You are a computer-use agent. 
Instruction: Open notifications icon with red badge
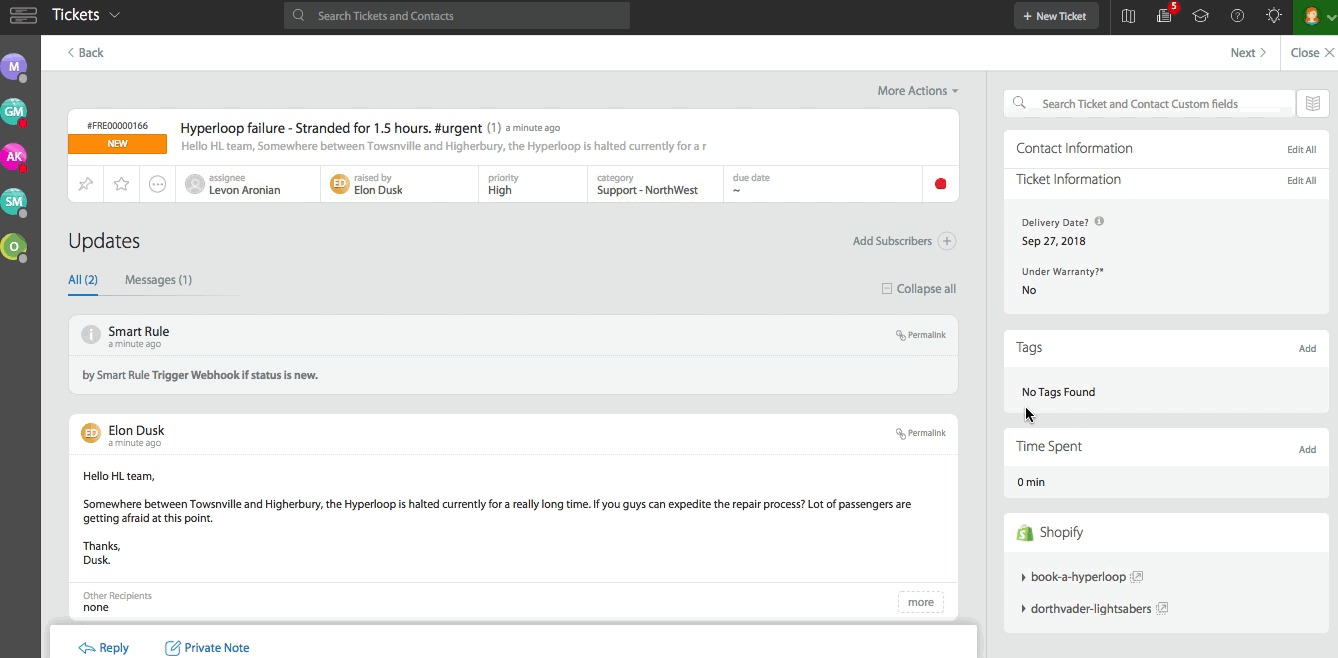coord(1165,15)
